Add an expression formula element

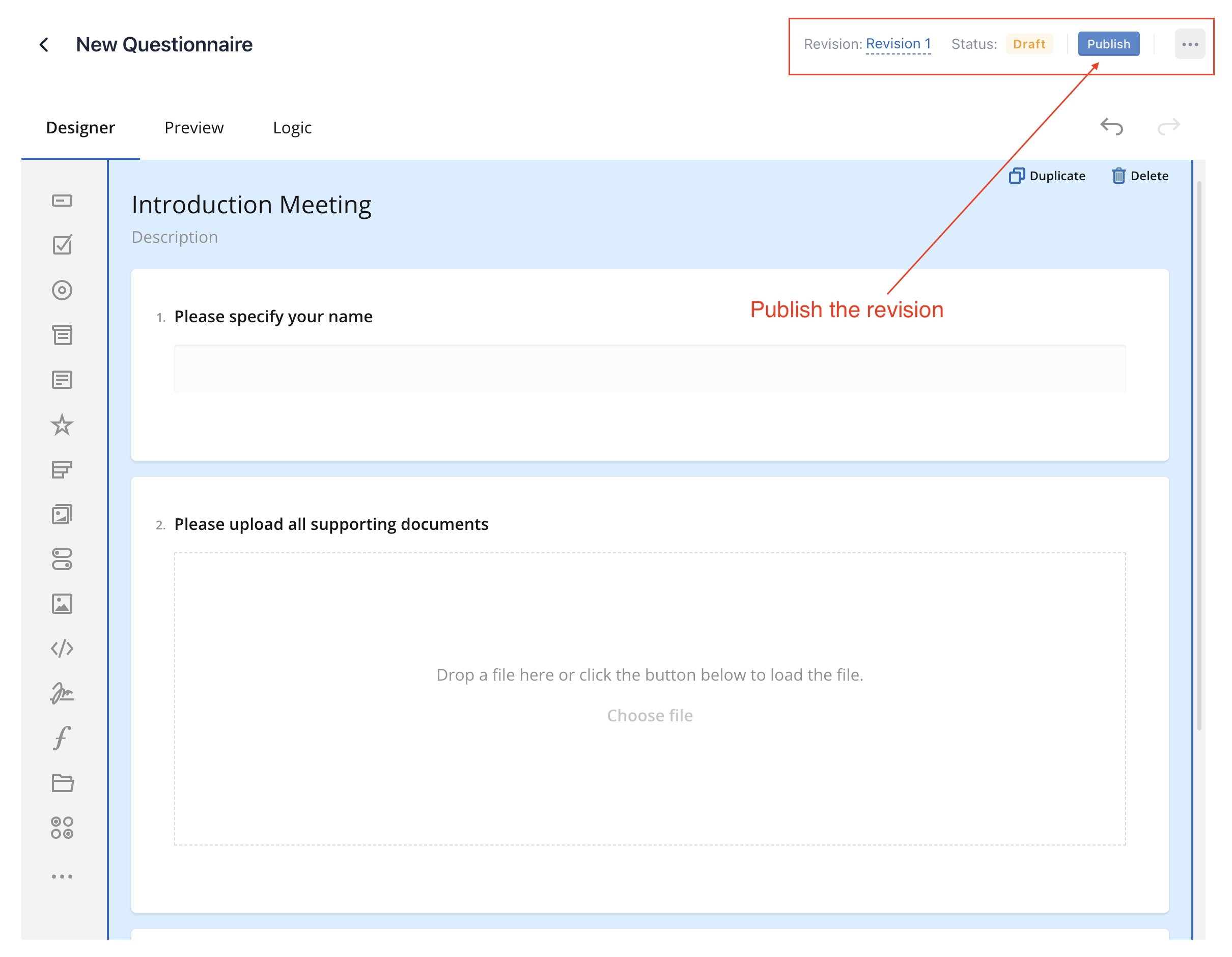tap(62, 738)
